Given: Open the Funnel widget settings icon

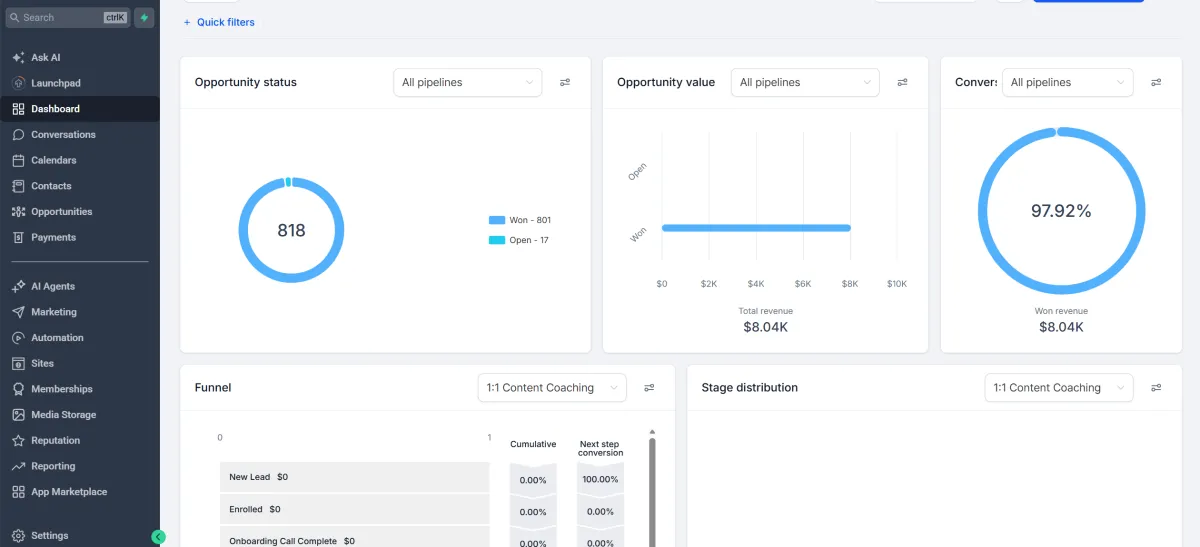Looking at the screenshot, I should pyautogui.click(x=649, y=388).
